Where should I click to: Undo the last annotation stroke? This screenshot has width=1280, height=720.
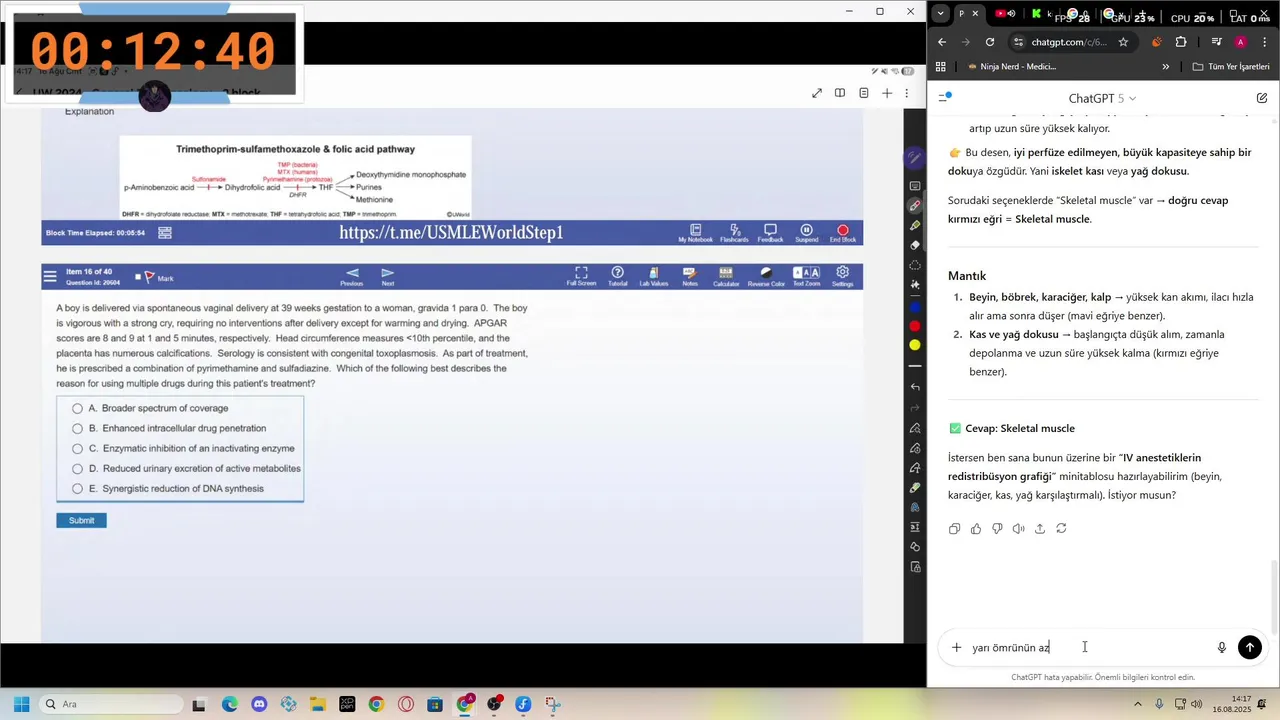click(915, 387)
